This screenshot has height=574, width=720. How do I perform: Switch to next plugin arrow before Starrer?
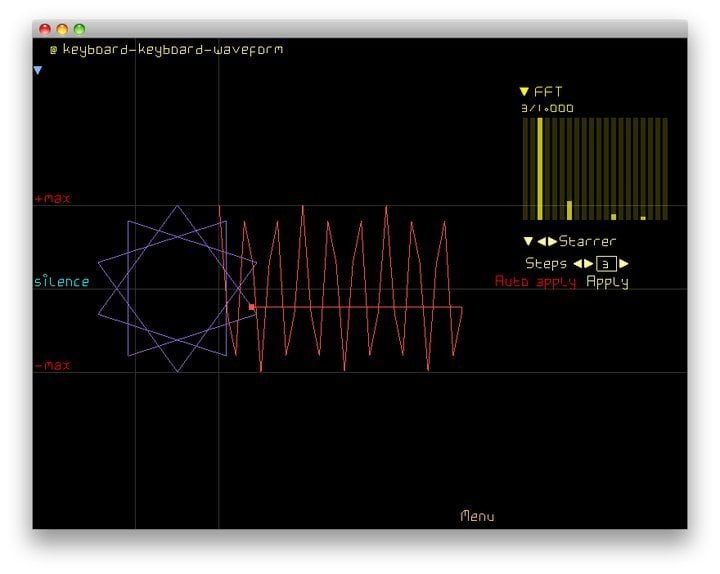tap(552, 241)
